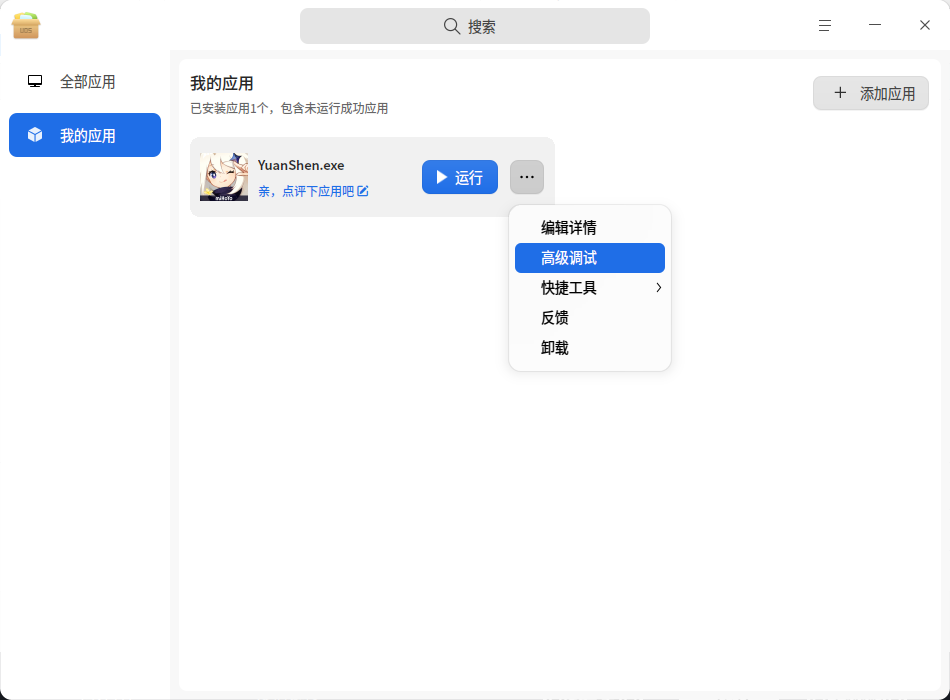Click the three-dots more options button
The width and height of the screenshot is (950, 700).
pyautogui.click(x=526, y=177)
